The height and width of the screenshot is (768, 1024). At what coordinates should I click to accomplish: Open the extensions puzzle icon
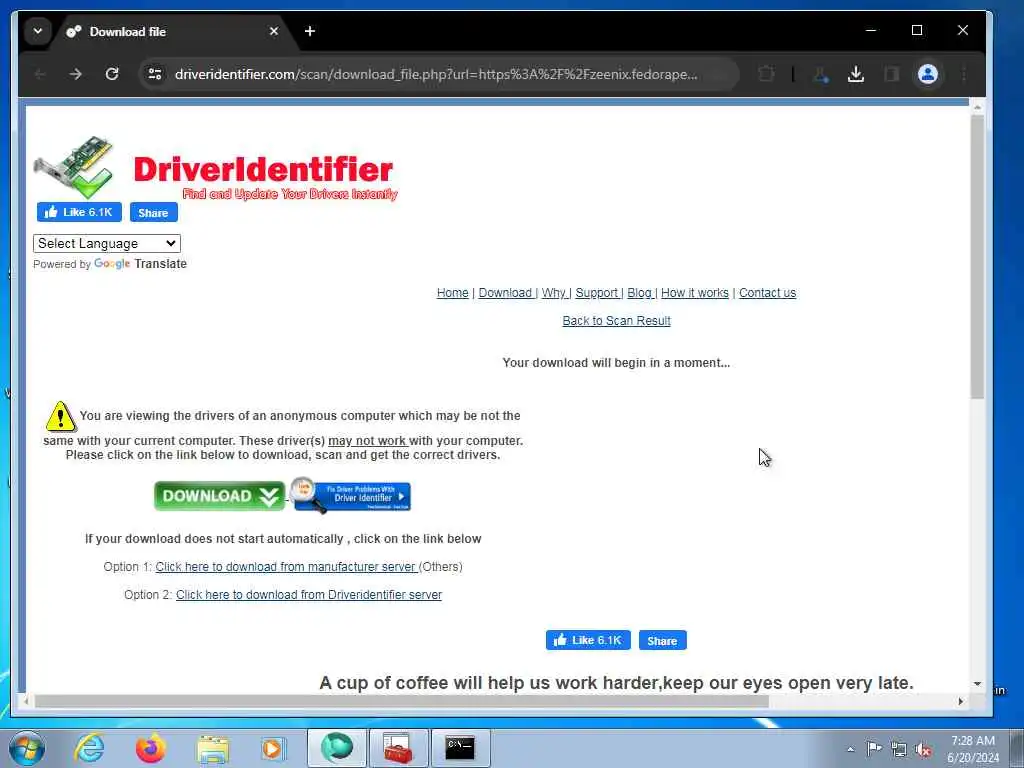coord(766,74)
